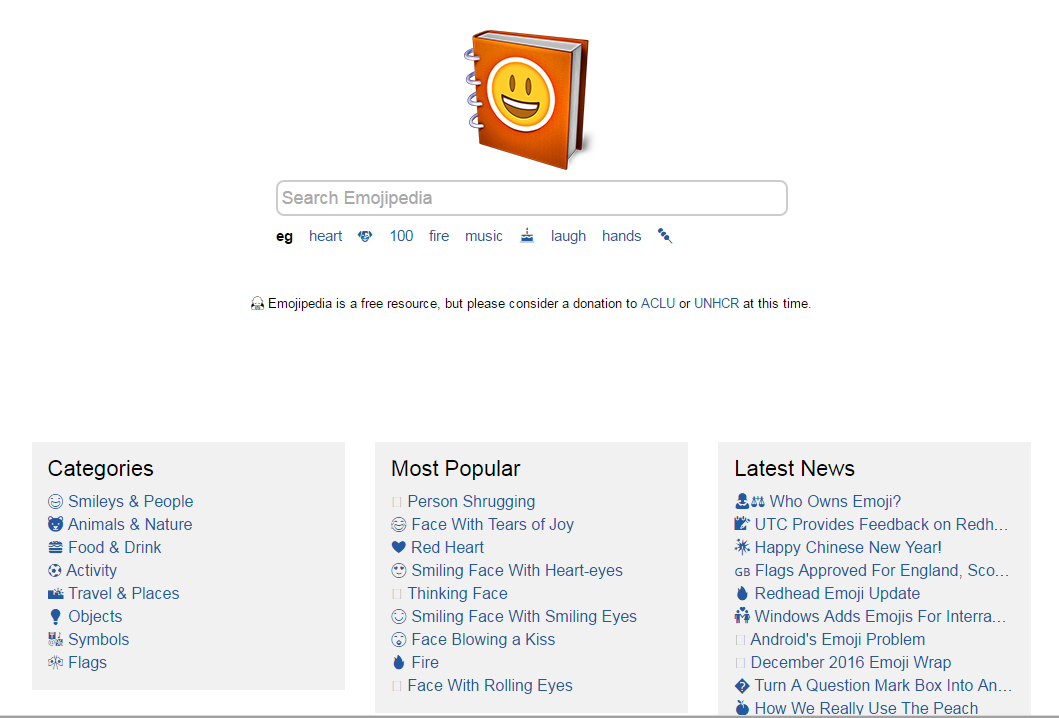Click the sparkler icon beside Happy Chinese New Year

click(742, 548)
